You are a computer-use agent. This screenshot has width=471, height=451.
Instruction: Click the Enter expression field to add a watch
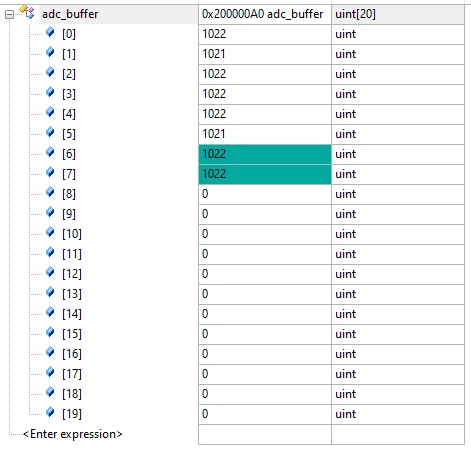[73, 434]
